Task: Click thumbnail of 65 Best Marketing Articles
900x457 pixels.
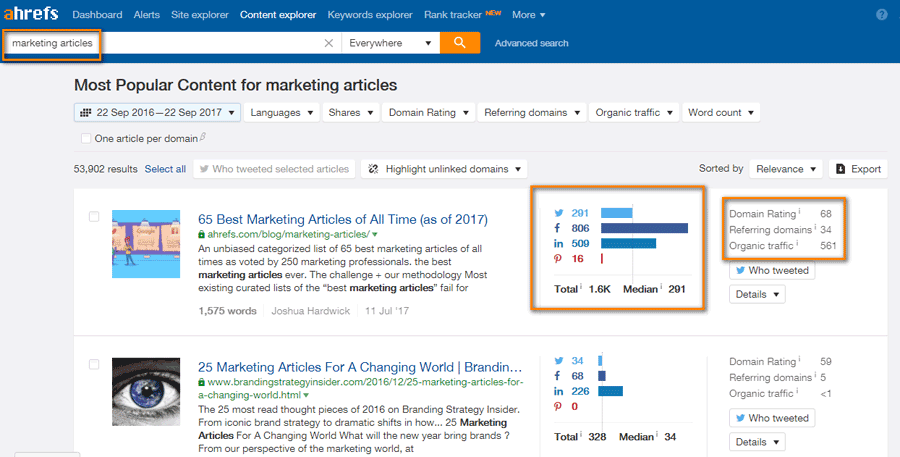Action: (146, 244)
